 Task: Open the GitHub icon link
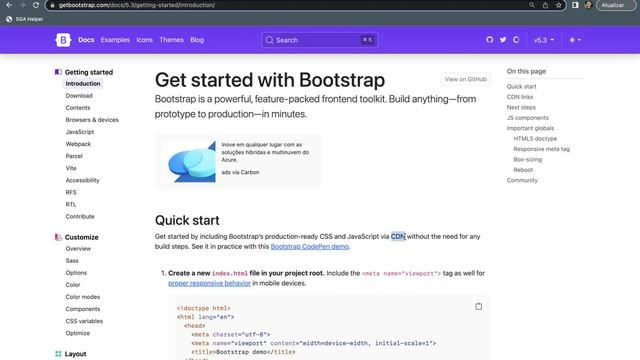point(490,40)
